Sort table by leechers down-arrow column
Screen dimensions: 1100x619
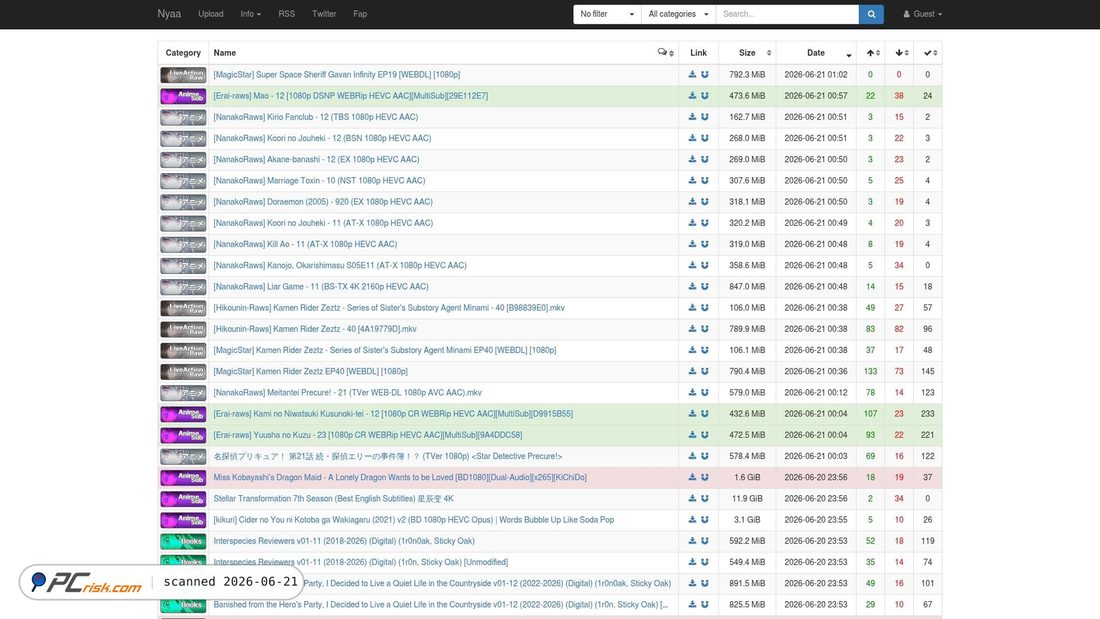click(899, 53)
